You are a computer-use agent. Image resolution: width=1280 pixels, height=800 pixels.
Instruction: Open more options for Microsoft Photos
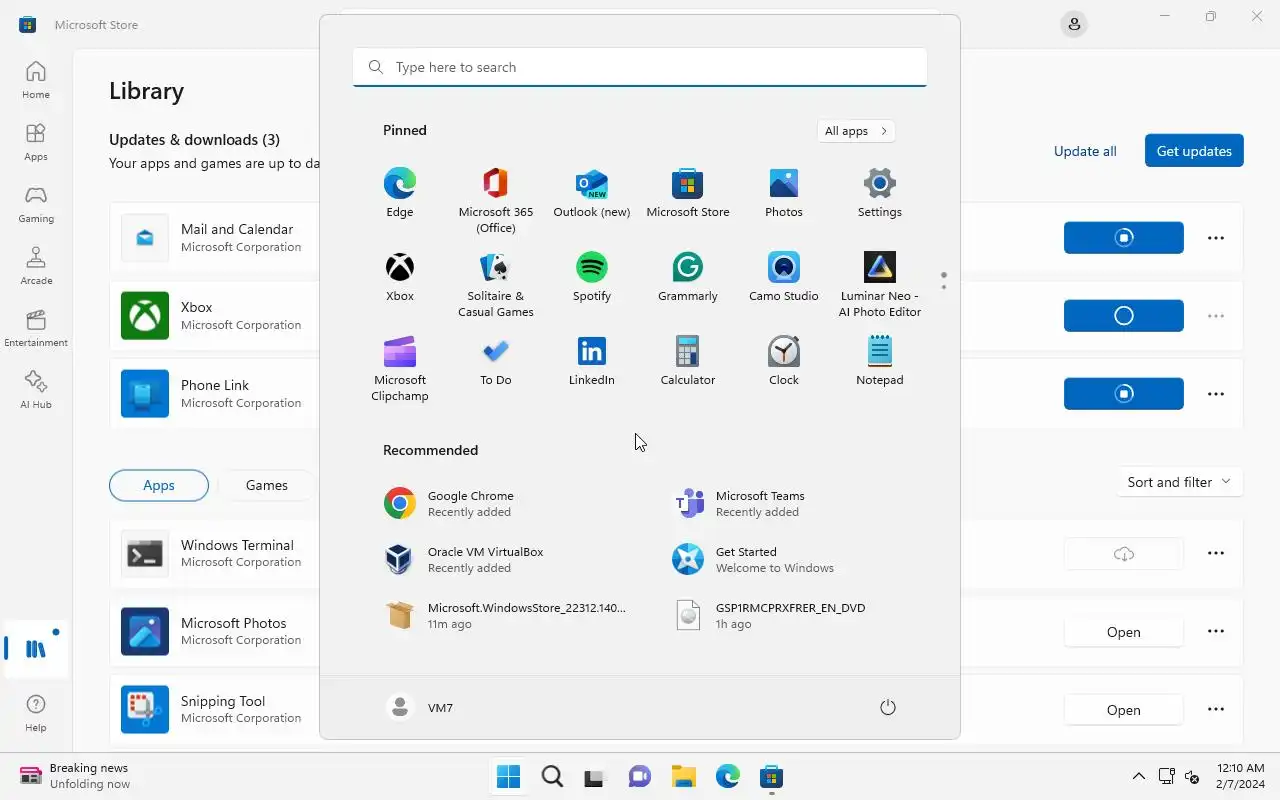click(1216, 631)
